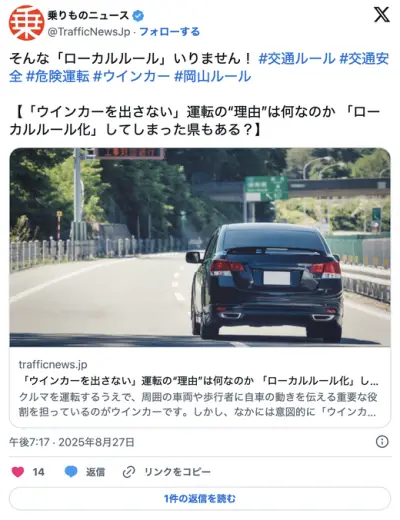This screenshot has width=400, height=520.
Task: Click the リンクをコピー label
Action: 177,472
